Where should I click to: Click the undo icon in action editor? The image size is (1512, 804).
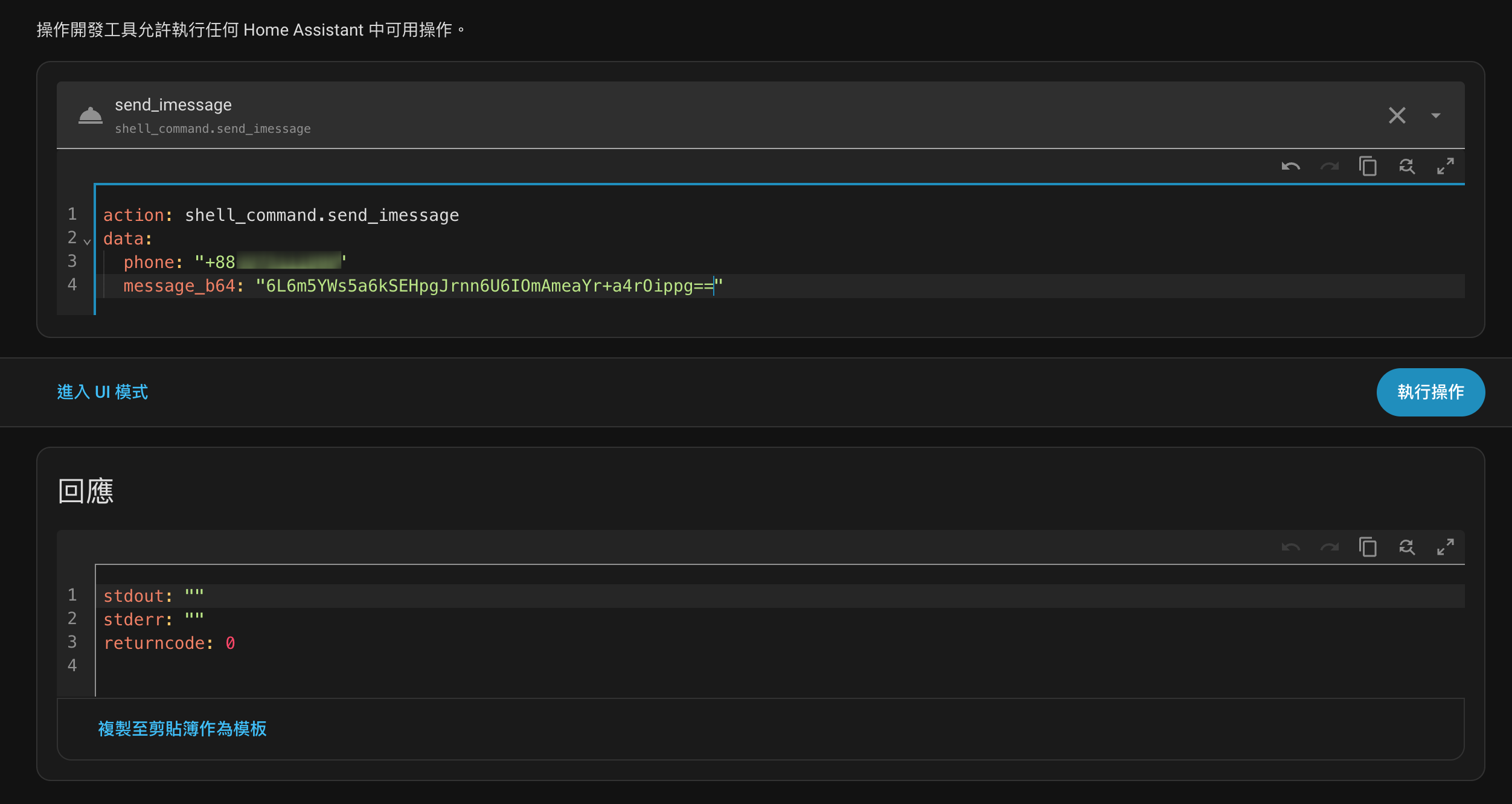[x=1290, y=166]
